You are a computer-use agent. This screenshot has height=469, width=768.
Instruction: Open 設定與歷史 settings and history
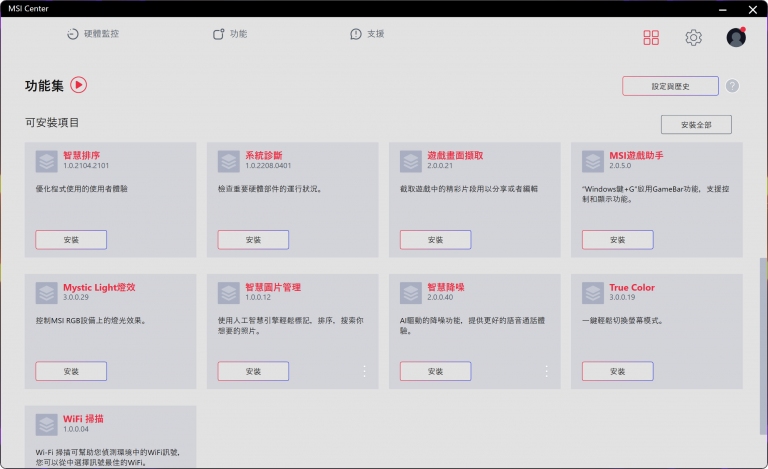[670, 86]
